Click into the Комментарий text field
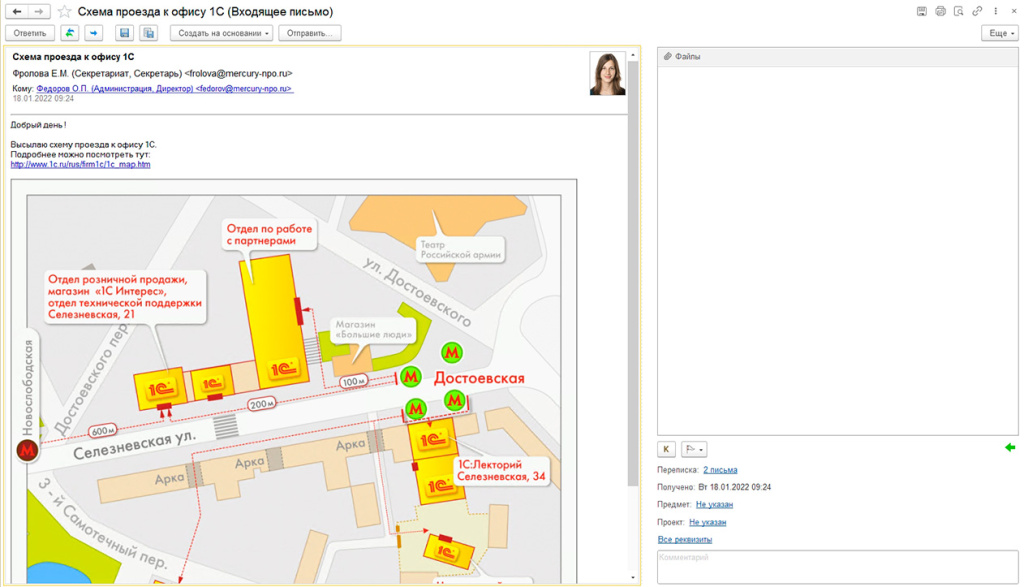The image size is (1024, 587). point(836,566)
